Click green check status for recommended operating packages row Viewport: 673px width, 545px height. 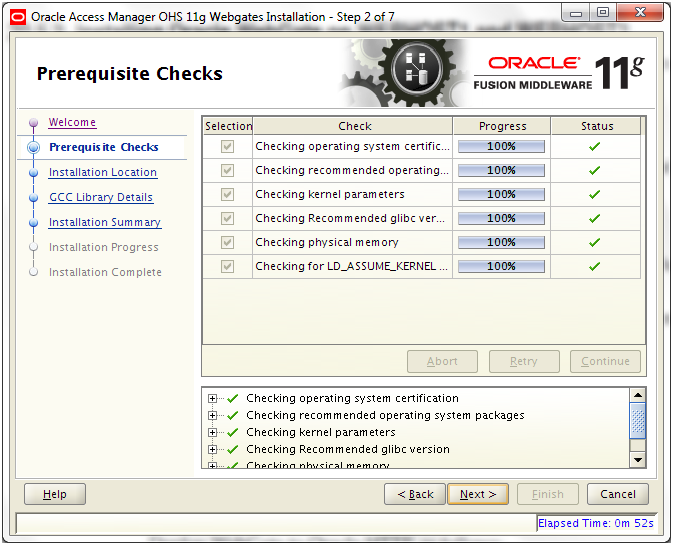594,171
